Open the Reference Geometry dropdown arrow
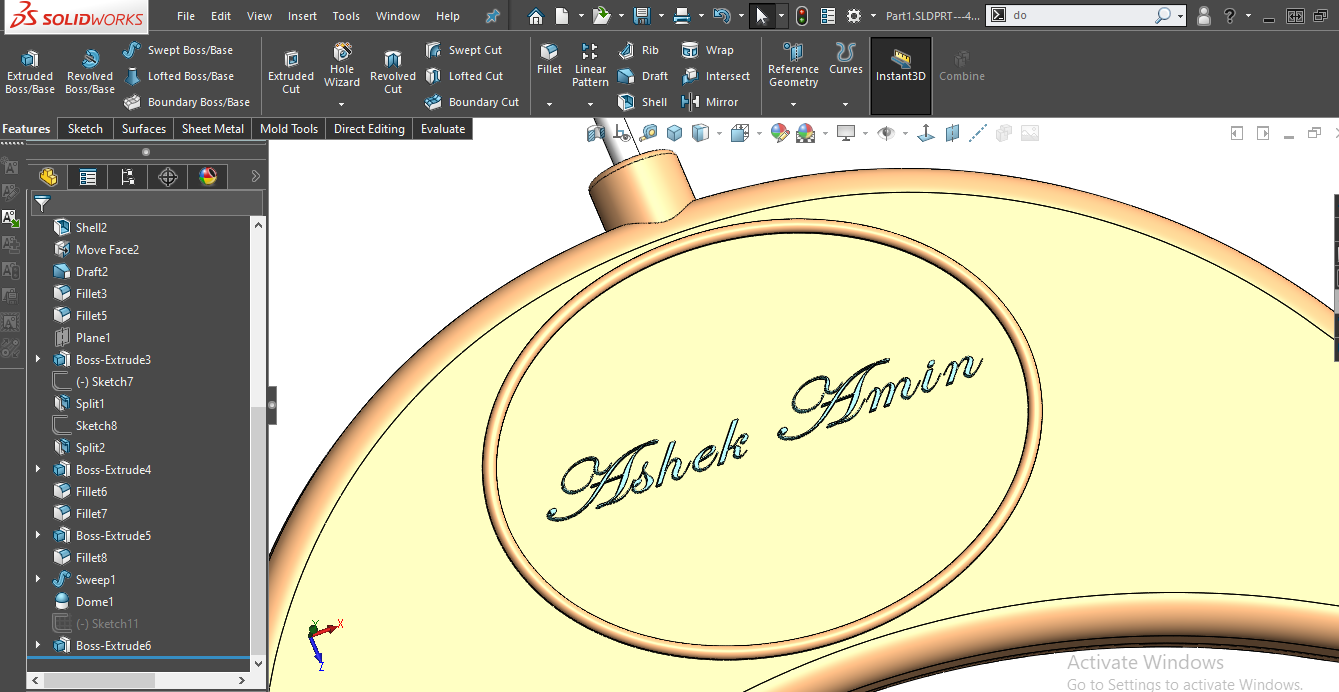1339x692 pixels. tap(793, 104)
